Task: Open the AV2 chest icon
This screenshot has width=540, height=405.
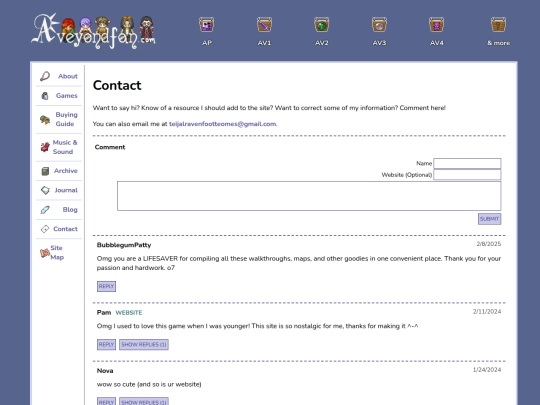Action: pyautogui.click(x=322, y=25)
